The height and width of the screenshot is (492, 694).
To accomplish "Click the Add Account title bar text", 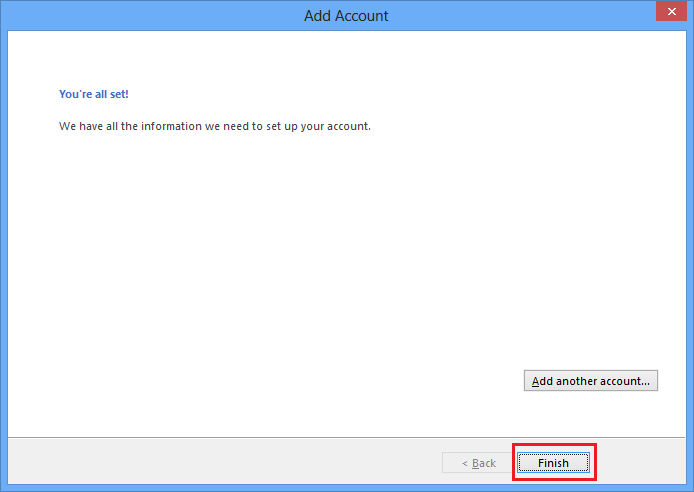I will [346, 16].
